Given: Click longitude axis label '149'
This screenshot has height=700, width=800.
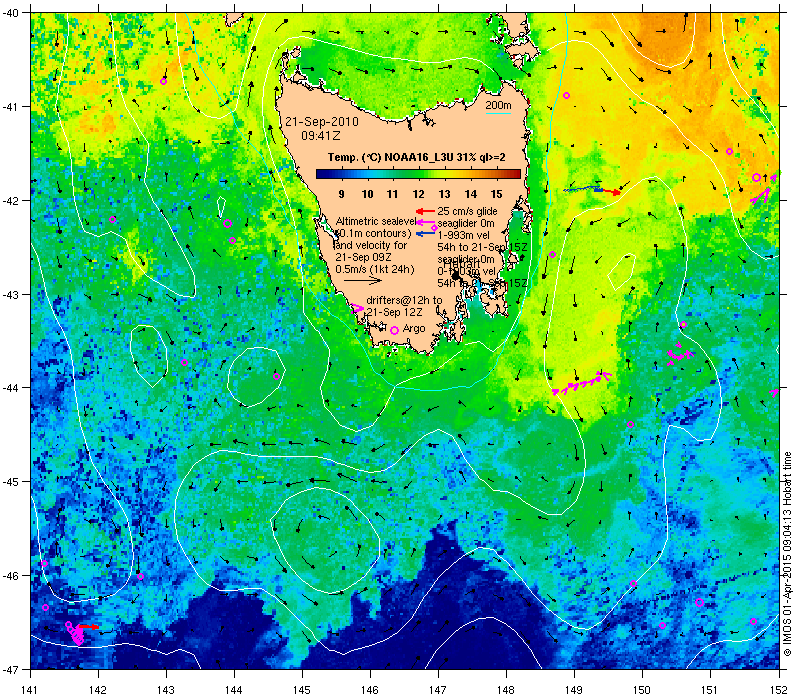Looking at the screenshot, I should pyautogui.click(x=574, y=690).
